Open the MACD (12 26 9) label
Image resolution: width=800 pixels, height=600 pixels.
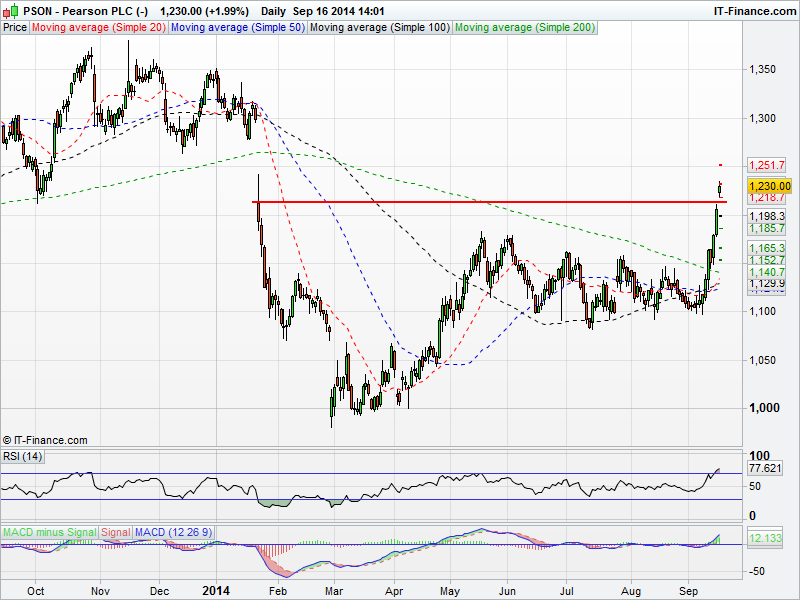click(x=174, y=531)
